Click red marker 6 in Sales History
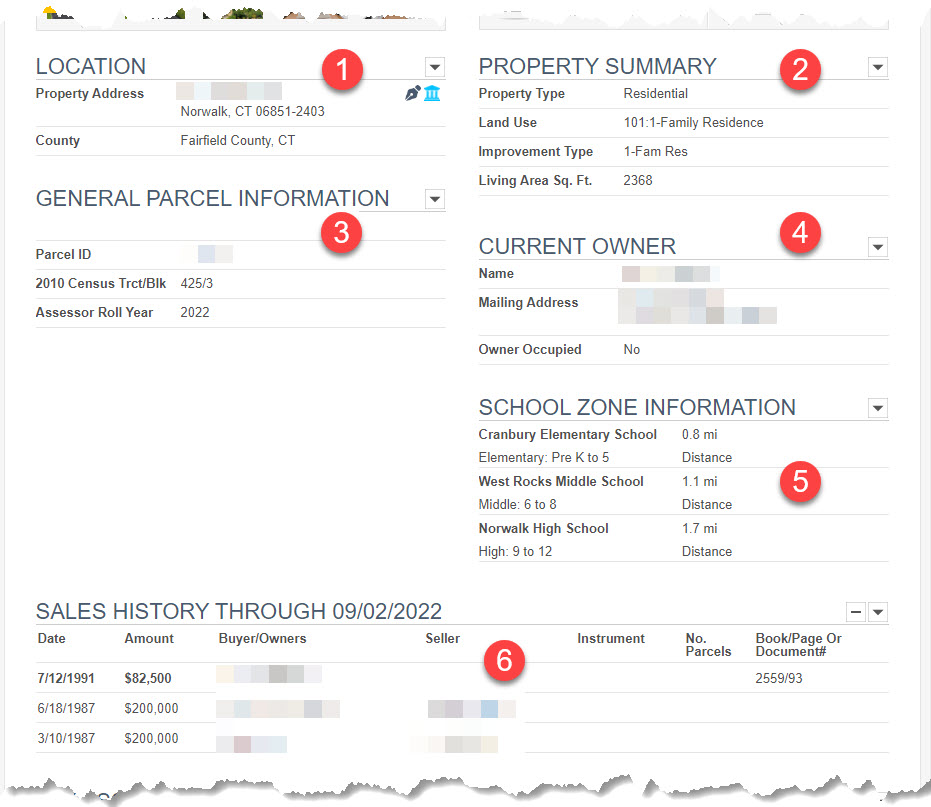 point(505,661)
